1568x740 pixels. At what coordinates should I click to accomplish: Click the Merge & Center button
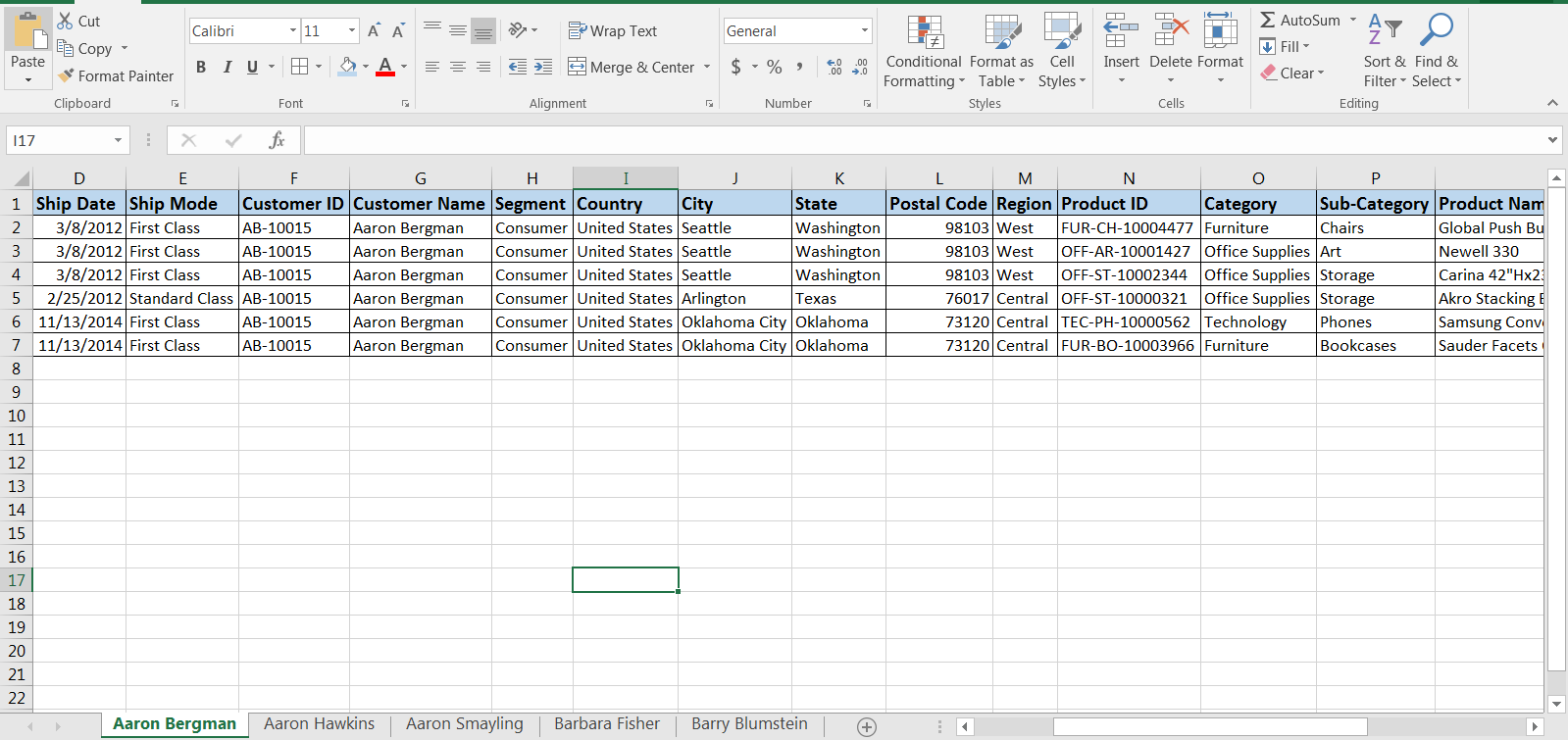(631, 68)
